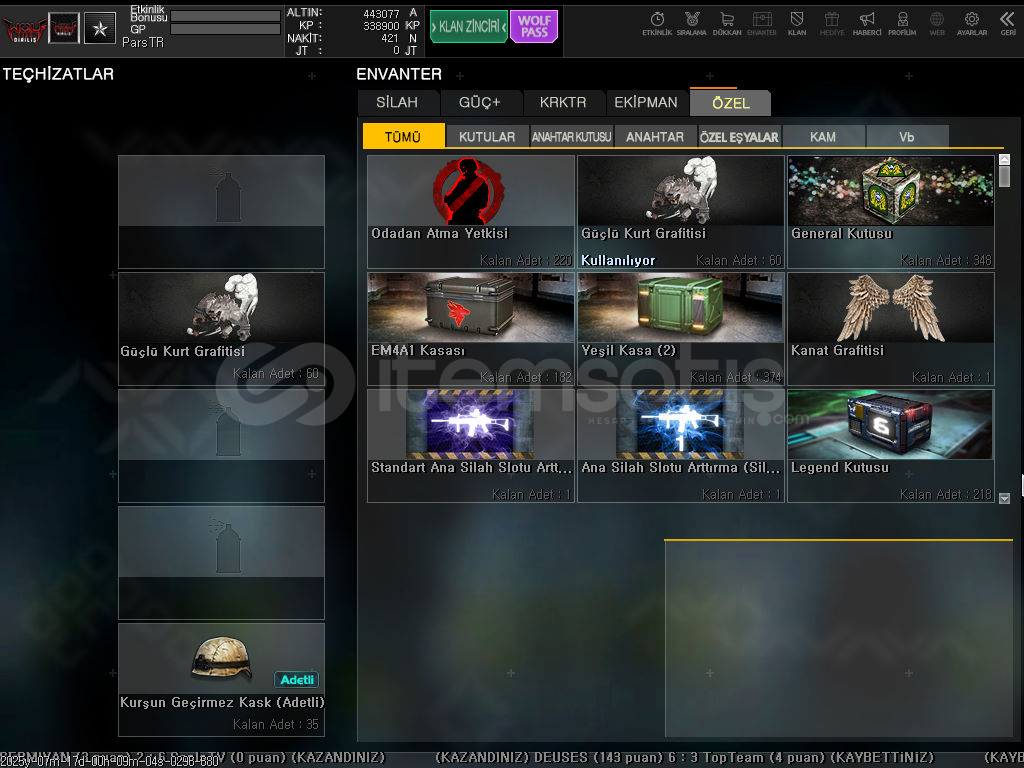Filter inventory by ANAHTAR KUTUSU

tap(571, 136)
